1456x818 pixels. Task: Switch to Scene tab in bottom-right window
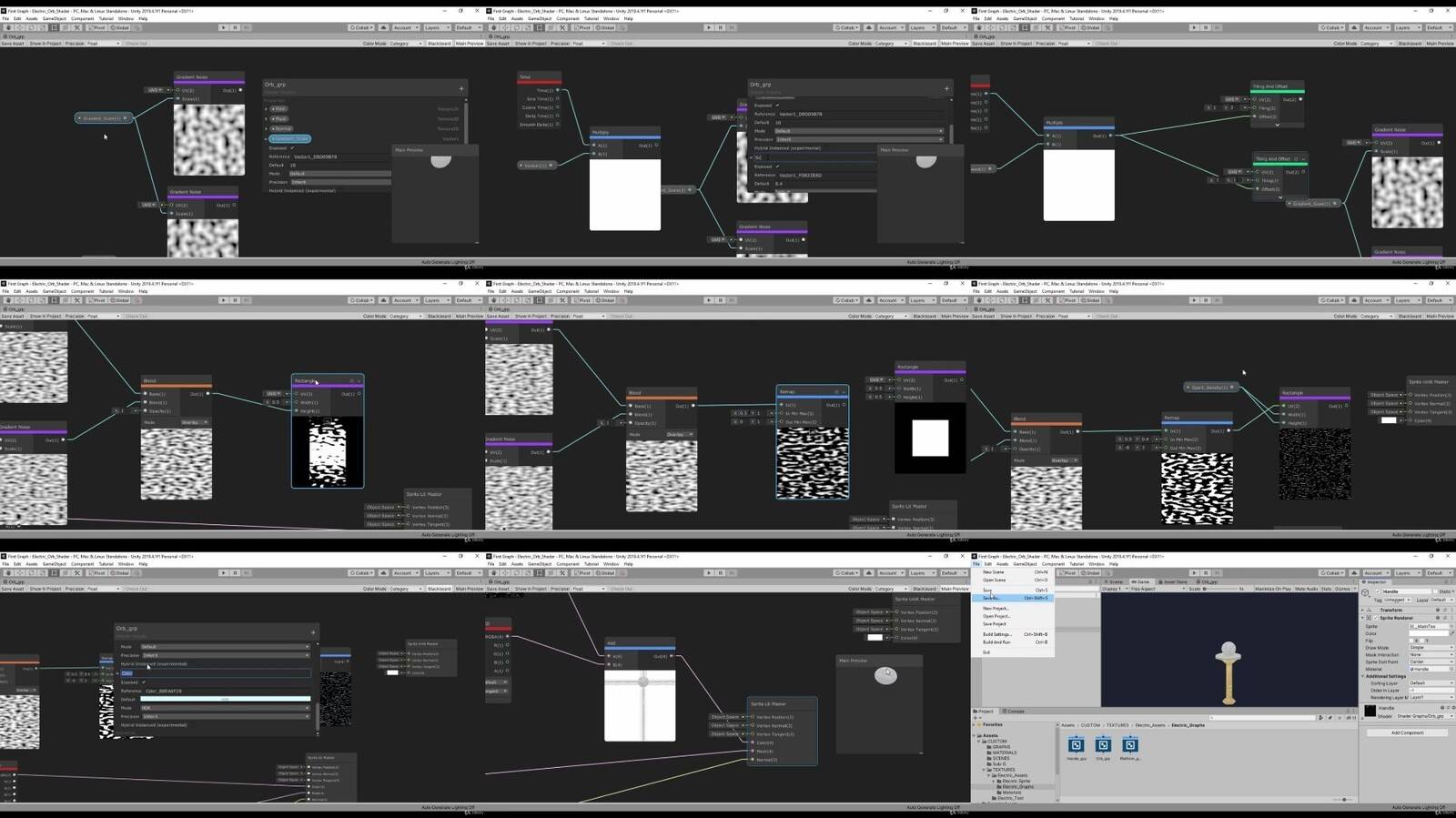1114,581
